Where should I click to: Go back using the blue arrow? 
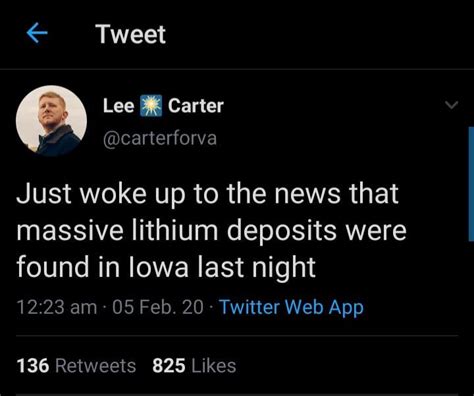pyautogui.click(x=37, y=33)
